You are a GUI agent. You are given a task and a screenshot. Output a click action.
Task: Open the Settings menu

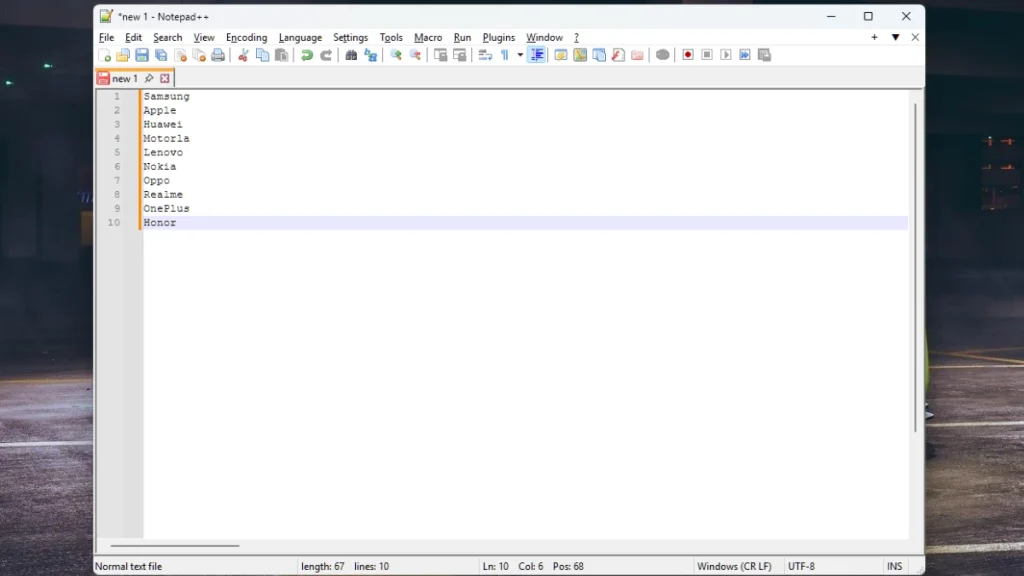tap(351, 37)
